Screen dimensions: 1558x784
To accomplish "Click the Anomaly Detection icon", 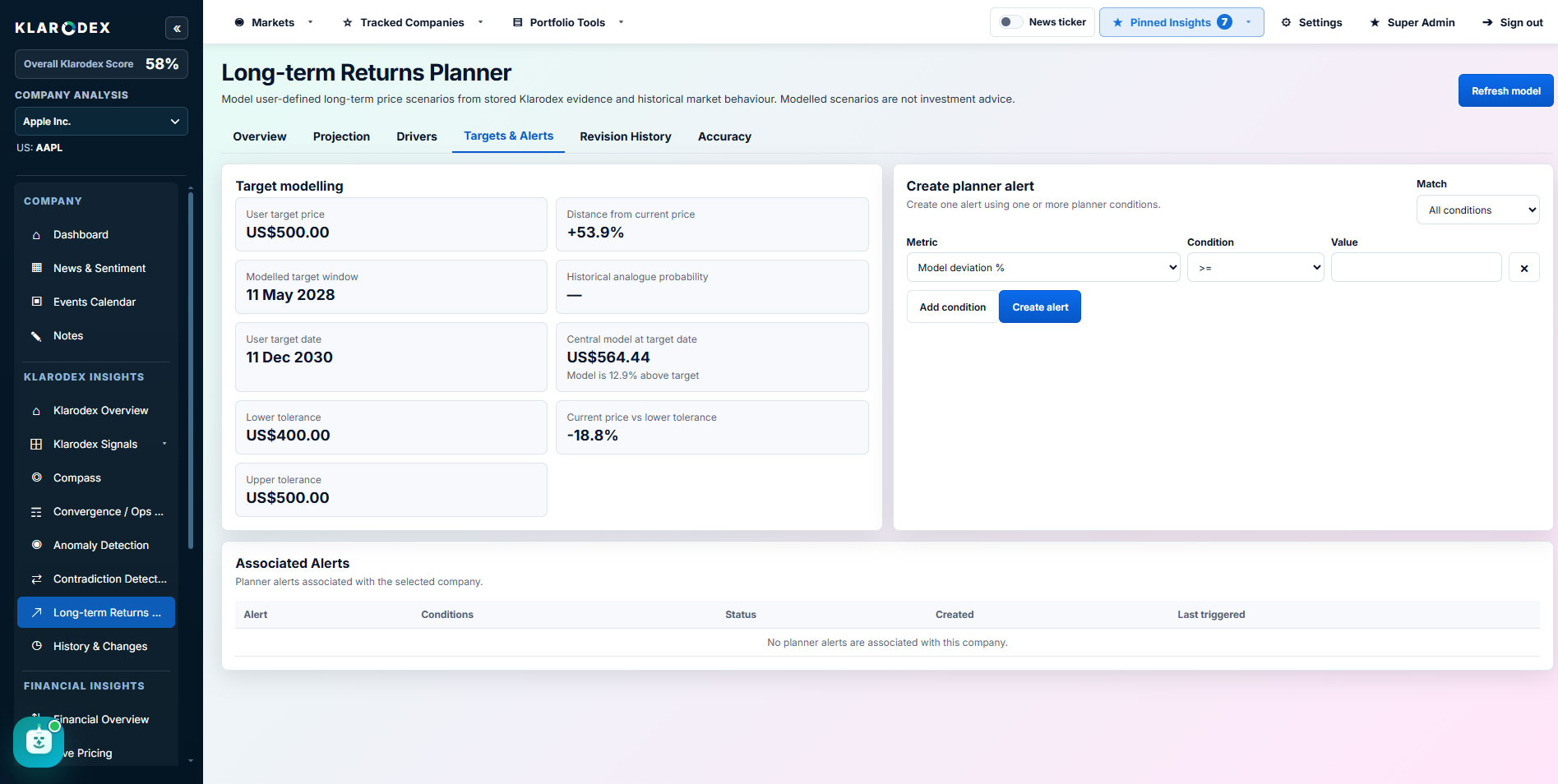I will pos(36,545).
